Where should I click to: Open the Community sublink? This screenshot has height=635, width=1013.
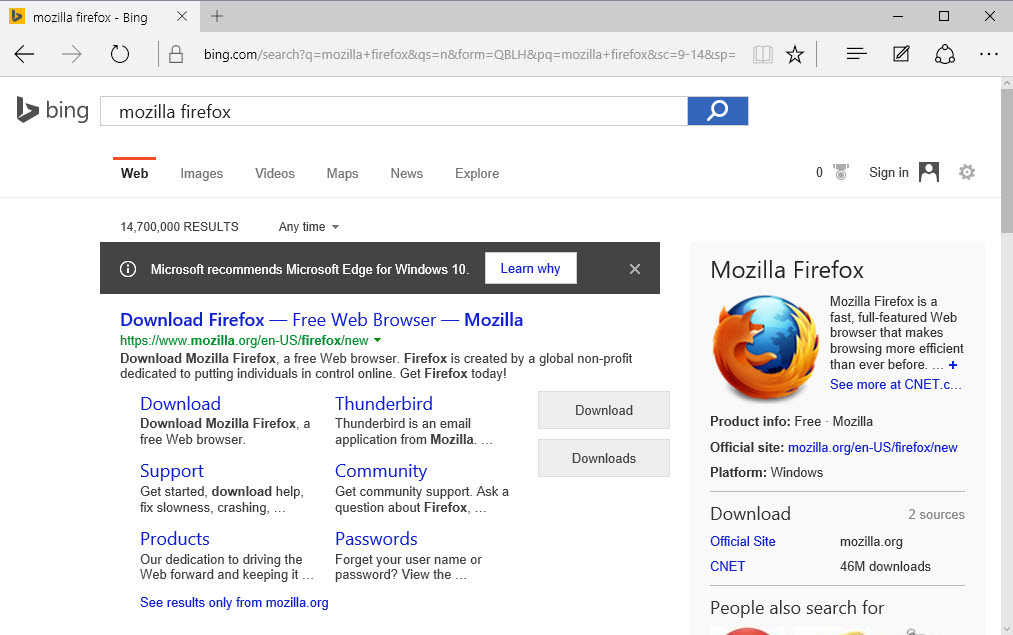point(381,471)
